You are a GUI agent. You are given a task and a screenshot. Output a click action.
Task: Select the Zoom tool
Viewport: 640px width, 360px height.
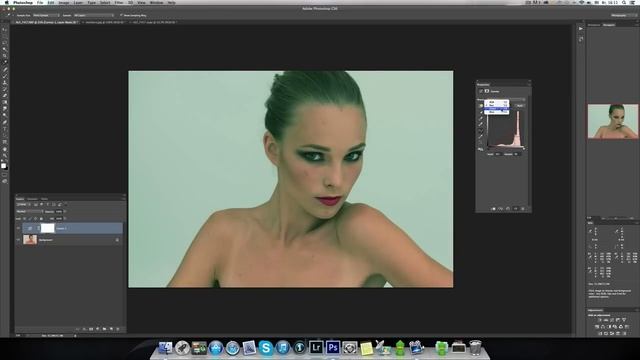tap(4, 155)
